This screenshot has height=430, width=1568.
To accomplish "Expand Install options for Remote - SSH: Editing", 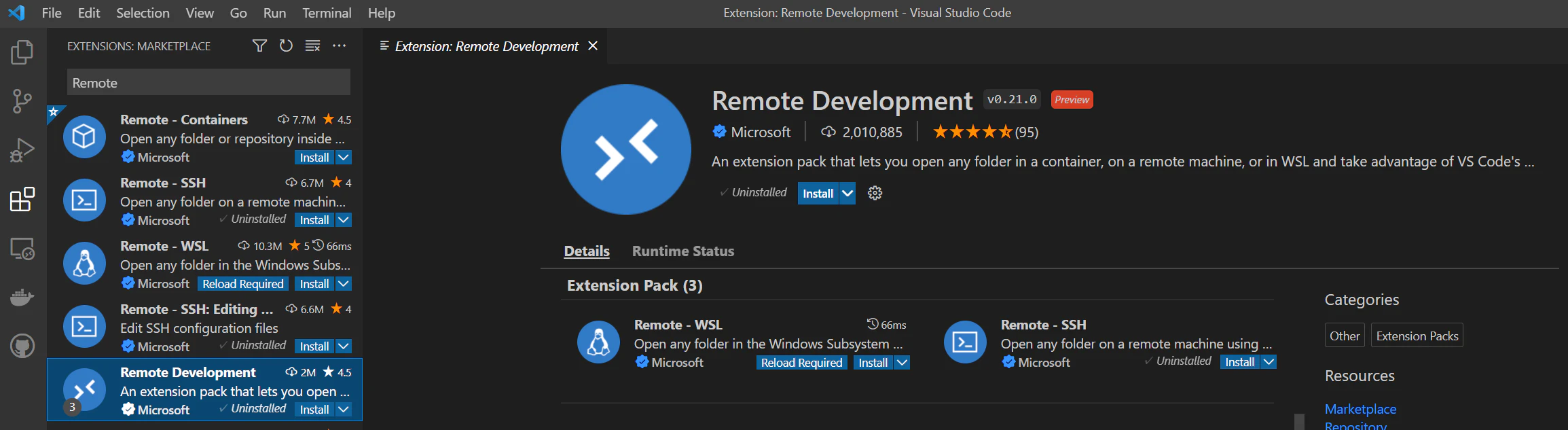I will (344, 346).
